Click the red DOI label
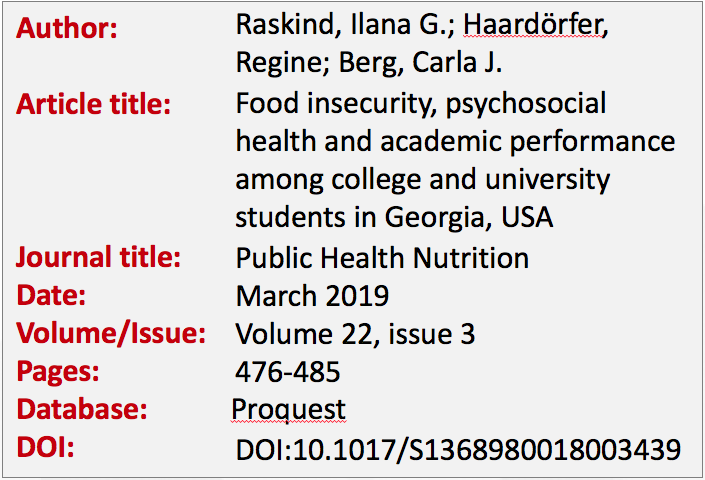705x480 pixels. (x=45, y=448)
